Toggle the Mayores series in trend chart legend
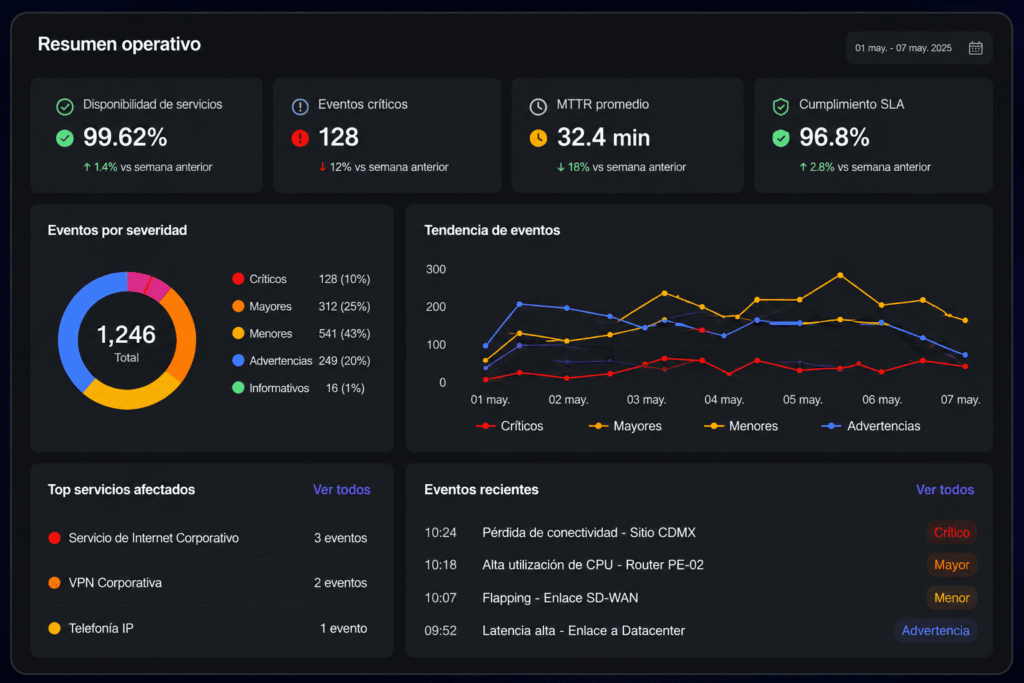The width and height of the screenshot is (1024, 683). coord(625,426)
